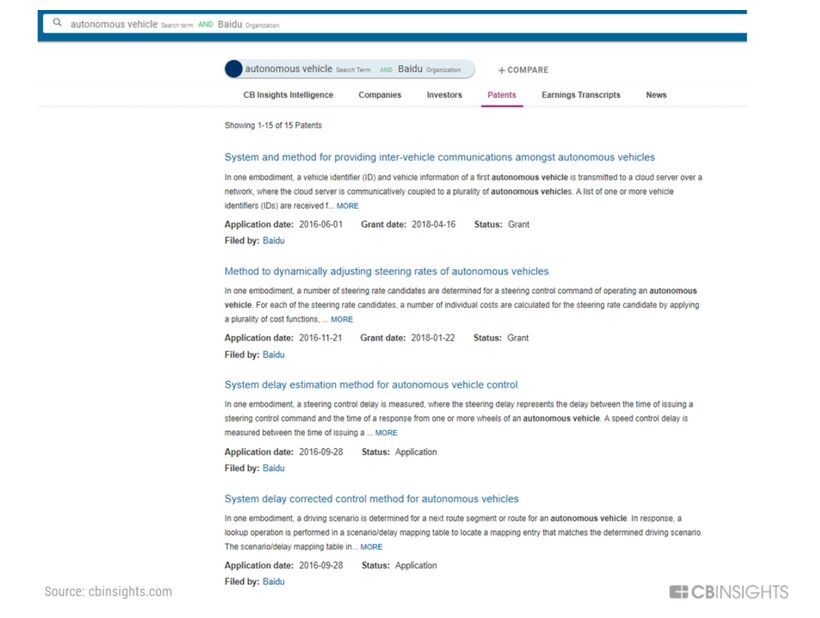This screenshot has width=820, height=618.
Task: Click Status Grant of inter-vehicle patent
Action: [x=518, y=224]
